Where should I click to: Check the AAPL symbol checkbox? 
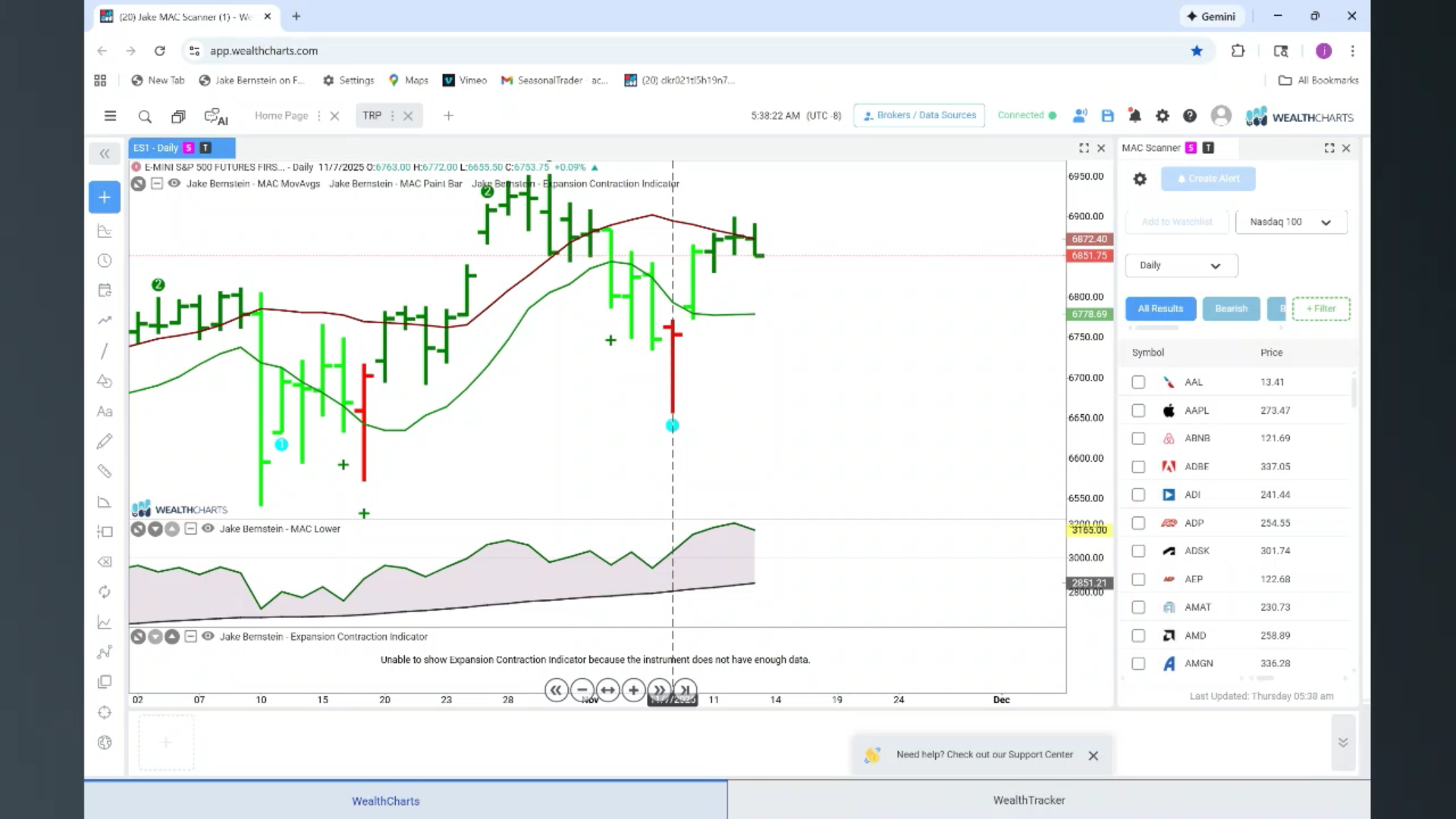pyautogui.click(x=1138, y=410)
